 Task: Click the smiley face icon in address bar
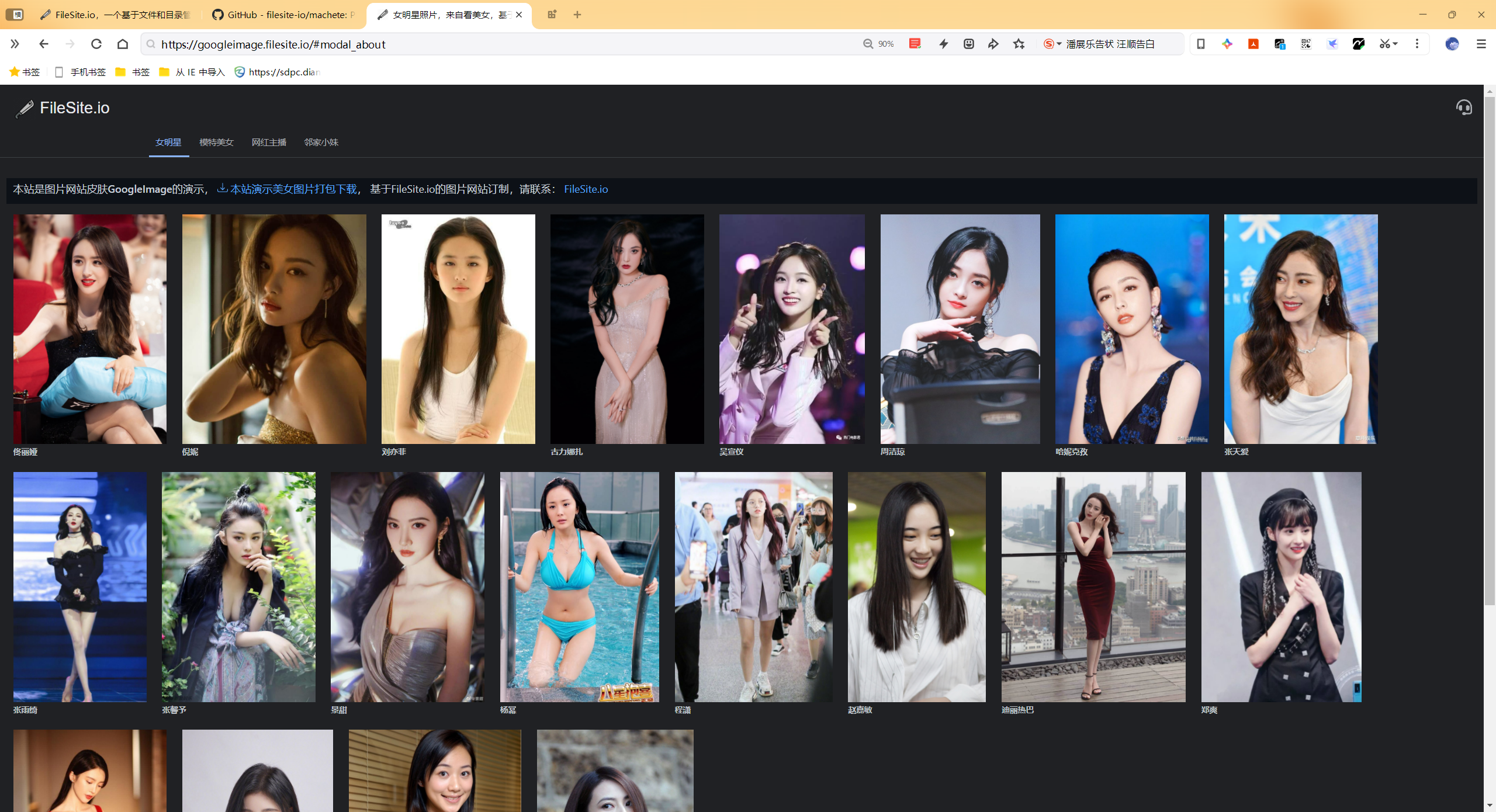pos(969,44)
